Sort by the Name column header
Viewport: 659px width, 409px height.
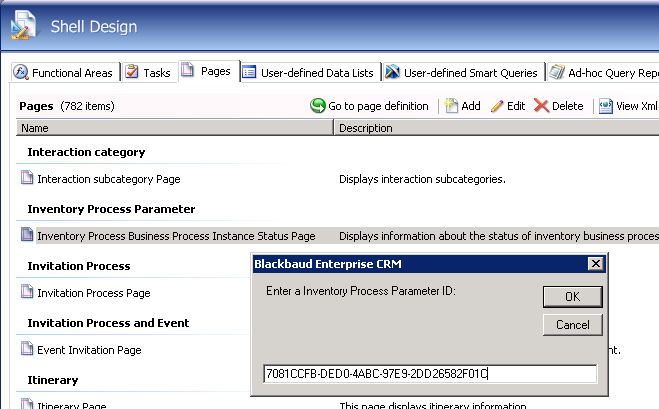[174, 128]
